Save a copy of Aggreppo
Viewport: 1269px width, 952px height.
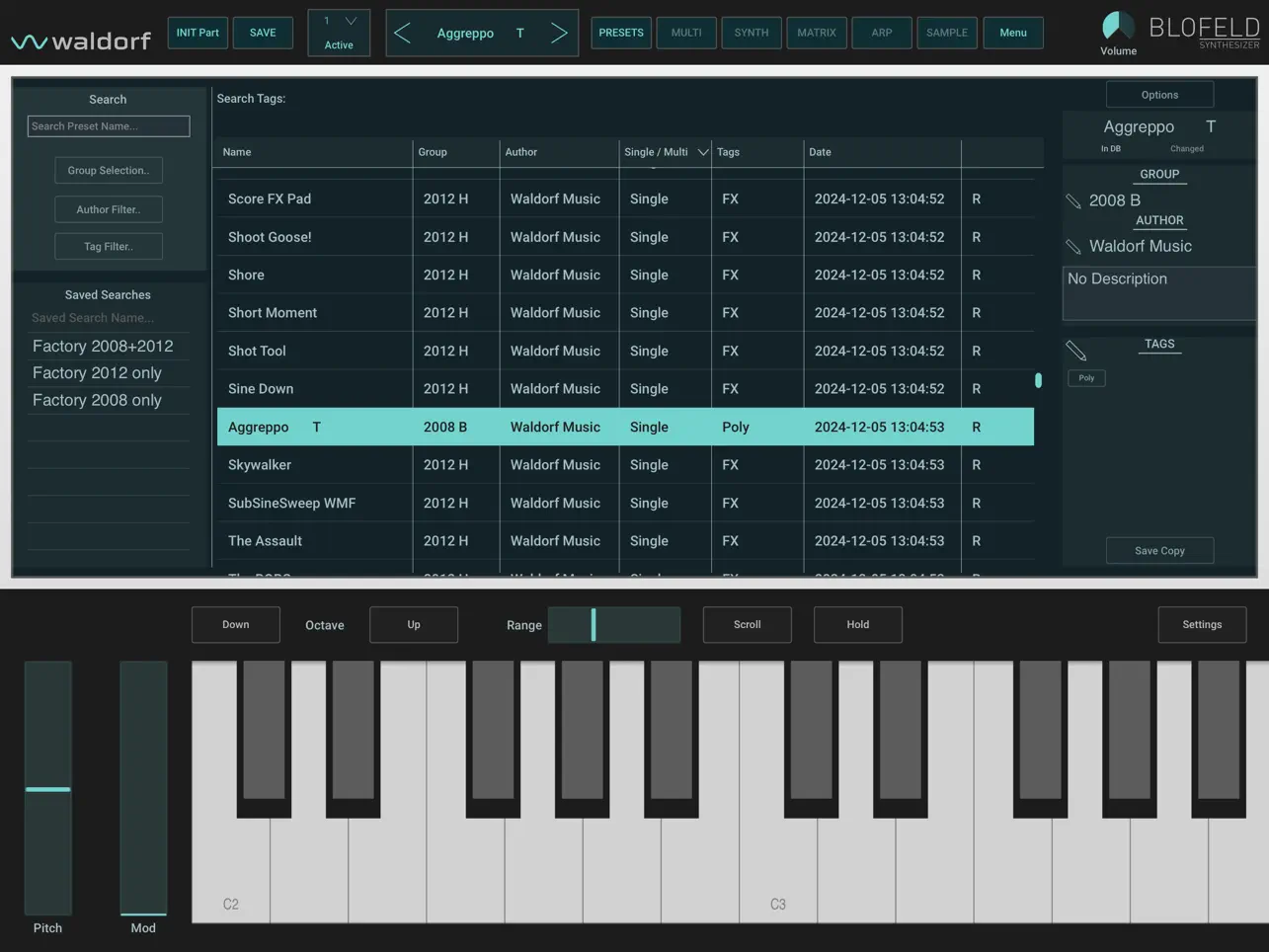coord(1159,550)
